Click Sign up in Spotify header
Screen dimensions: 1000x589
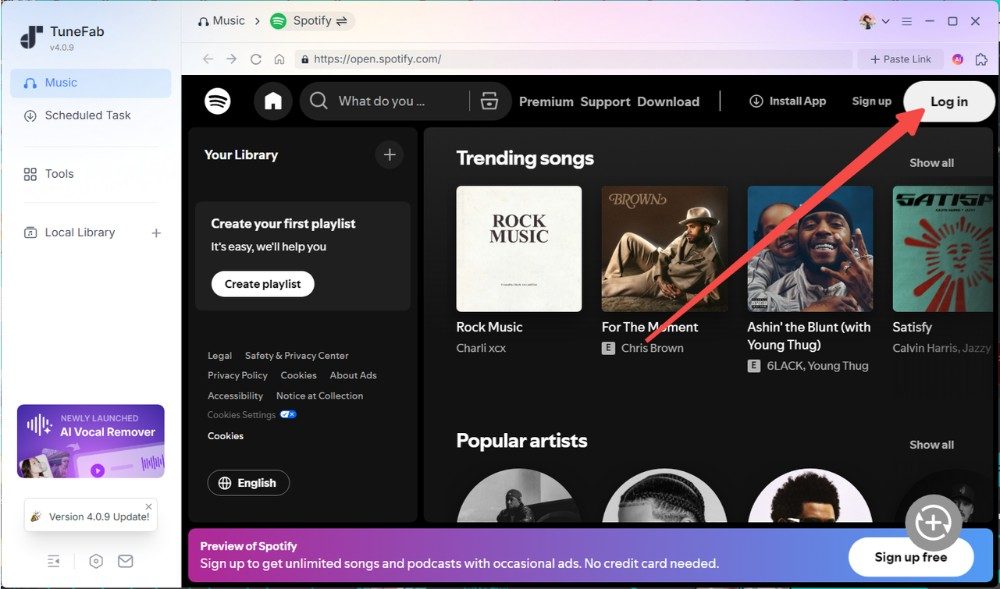871,101
